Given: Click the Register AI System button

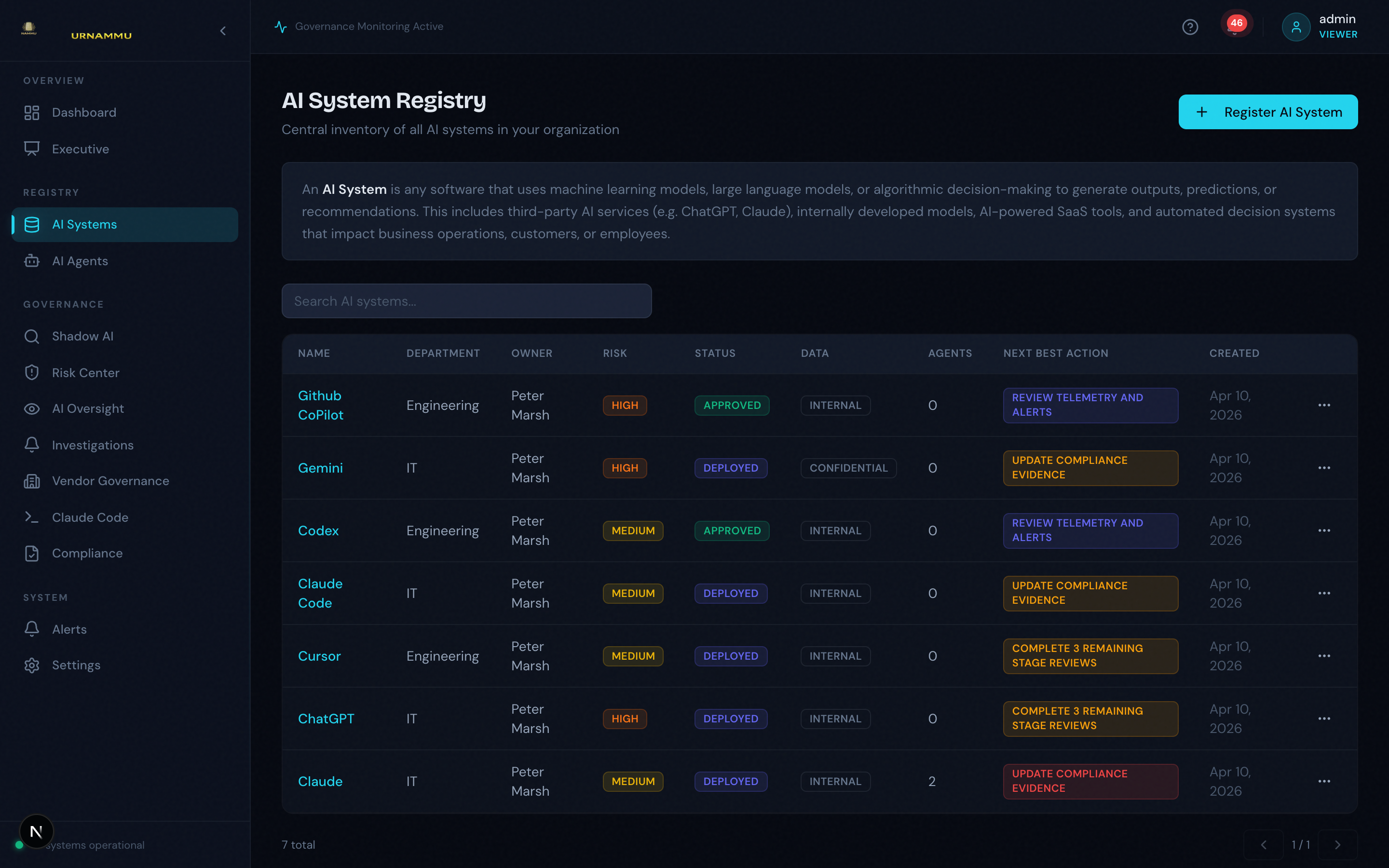Looking at the screenshot, I should tap(1267, 111).
